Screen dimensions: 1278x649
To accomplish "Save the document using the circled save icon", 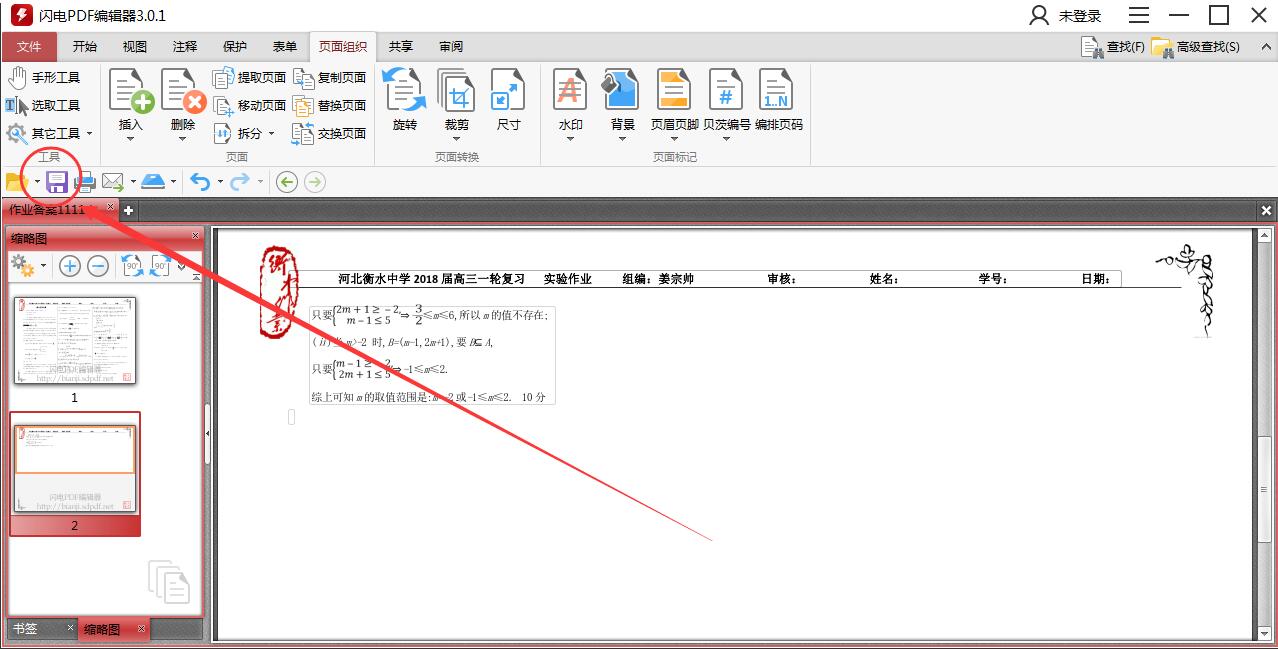I will click(x=58, y=181).
